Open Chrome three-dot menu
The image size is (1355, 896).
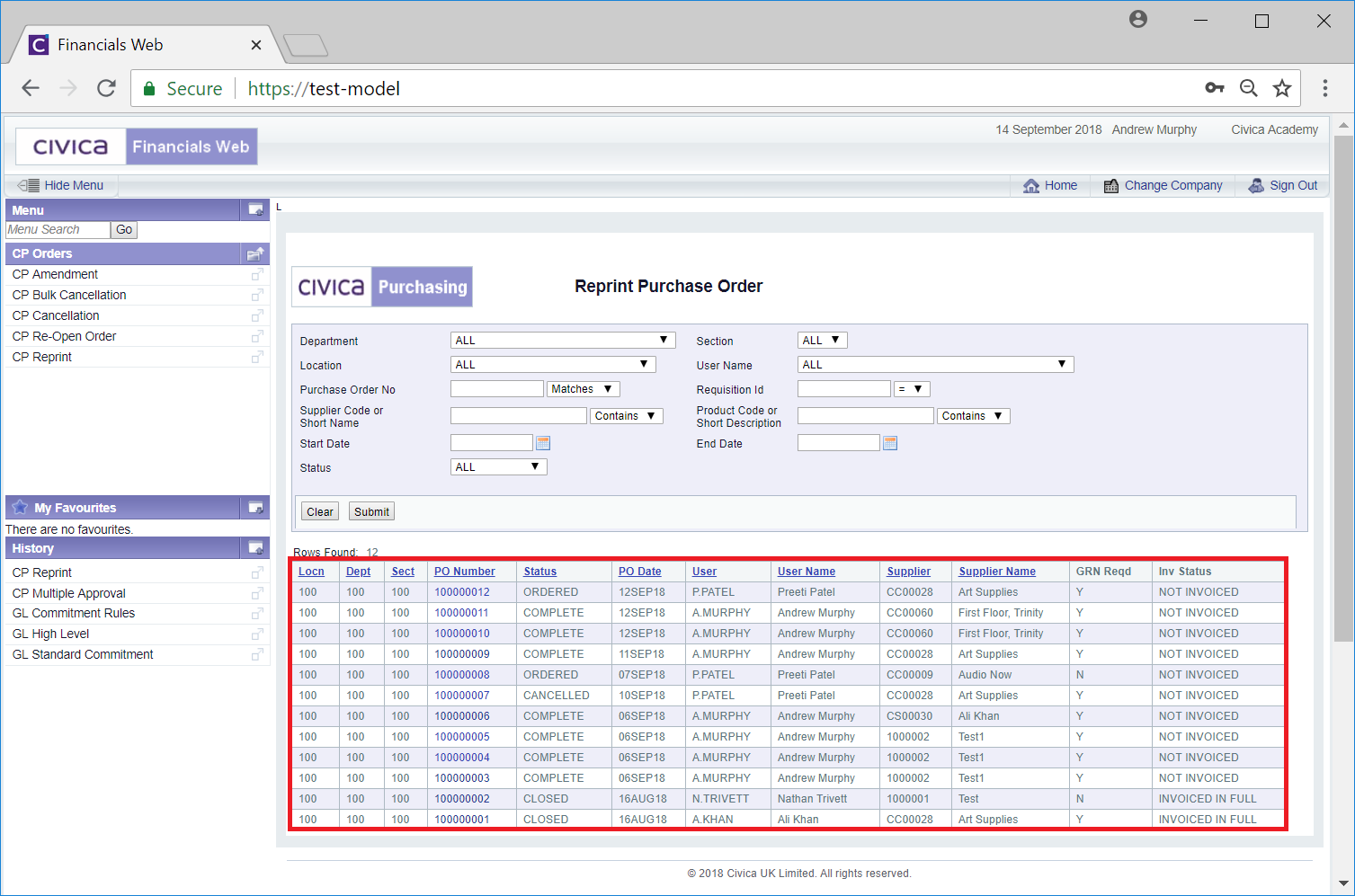(1324, 88)
